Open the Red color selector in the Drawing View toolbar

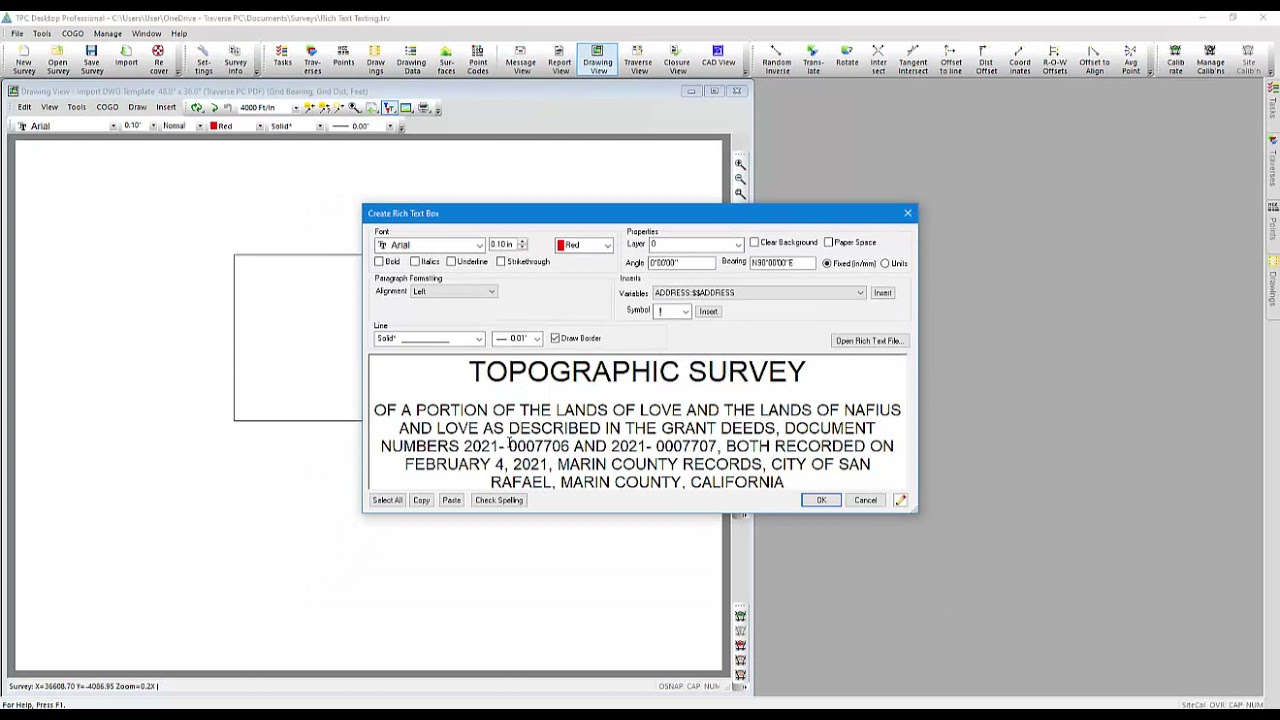point(236,126)
